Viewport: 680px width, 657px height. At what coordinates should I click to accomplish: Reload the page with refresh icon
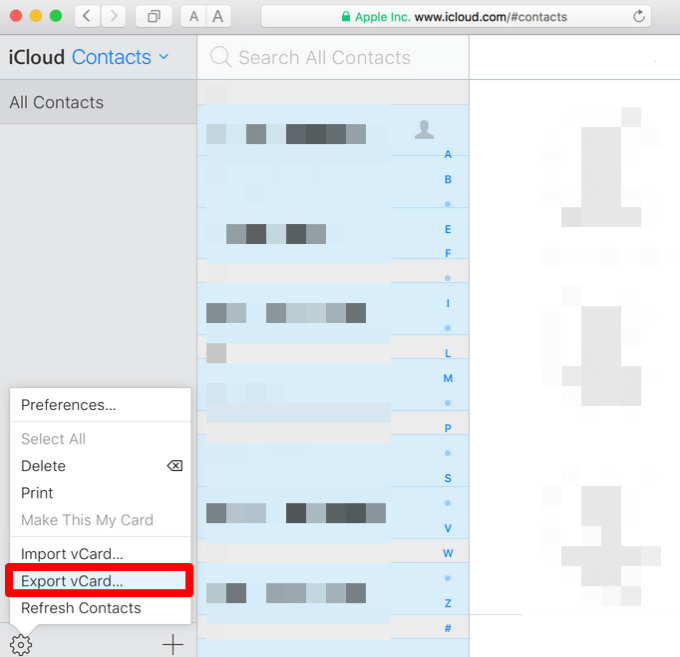pyautogui.click(x=638, y=16)
